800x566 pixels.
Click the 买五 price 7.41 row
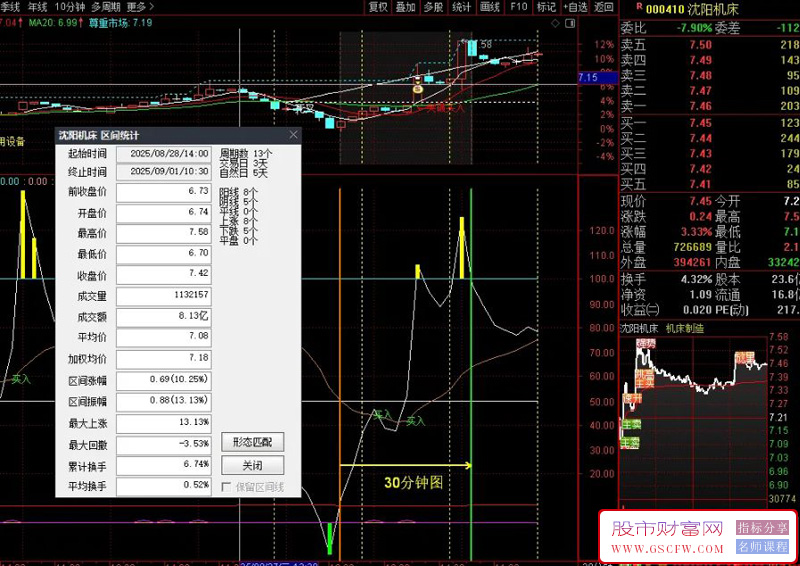(710, 184)
